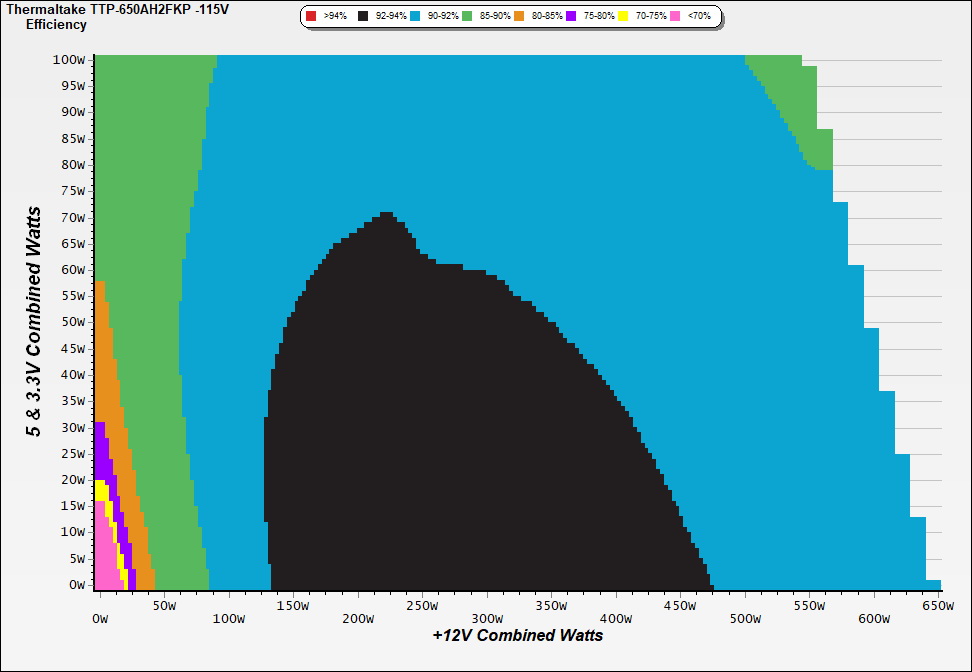Click the black 92-94% legend swatch
The width and height of the screenshot is (972, 672).
coord(363,17)
